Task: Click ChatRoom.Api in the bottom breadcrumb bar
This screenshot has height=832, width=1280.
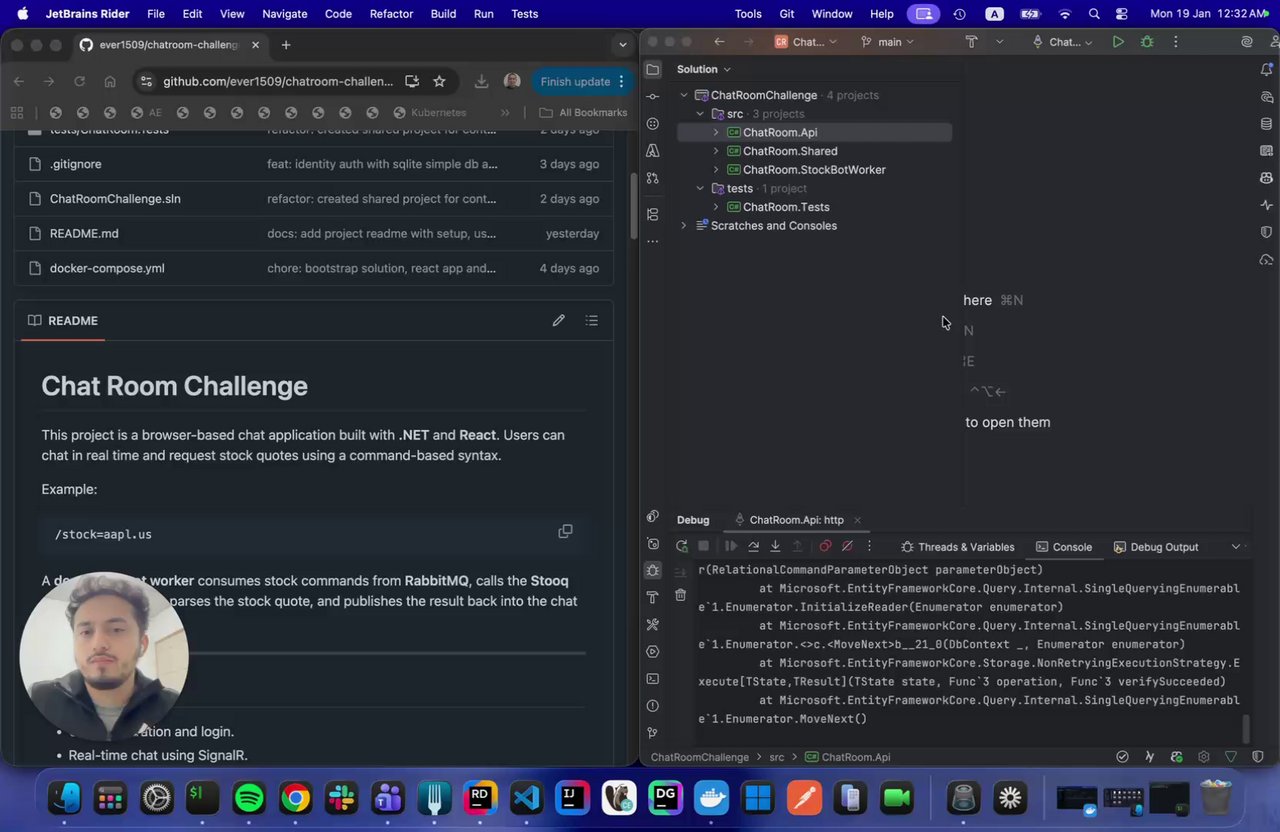Action: tap(848, 757)
